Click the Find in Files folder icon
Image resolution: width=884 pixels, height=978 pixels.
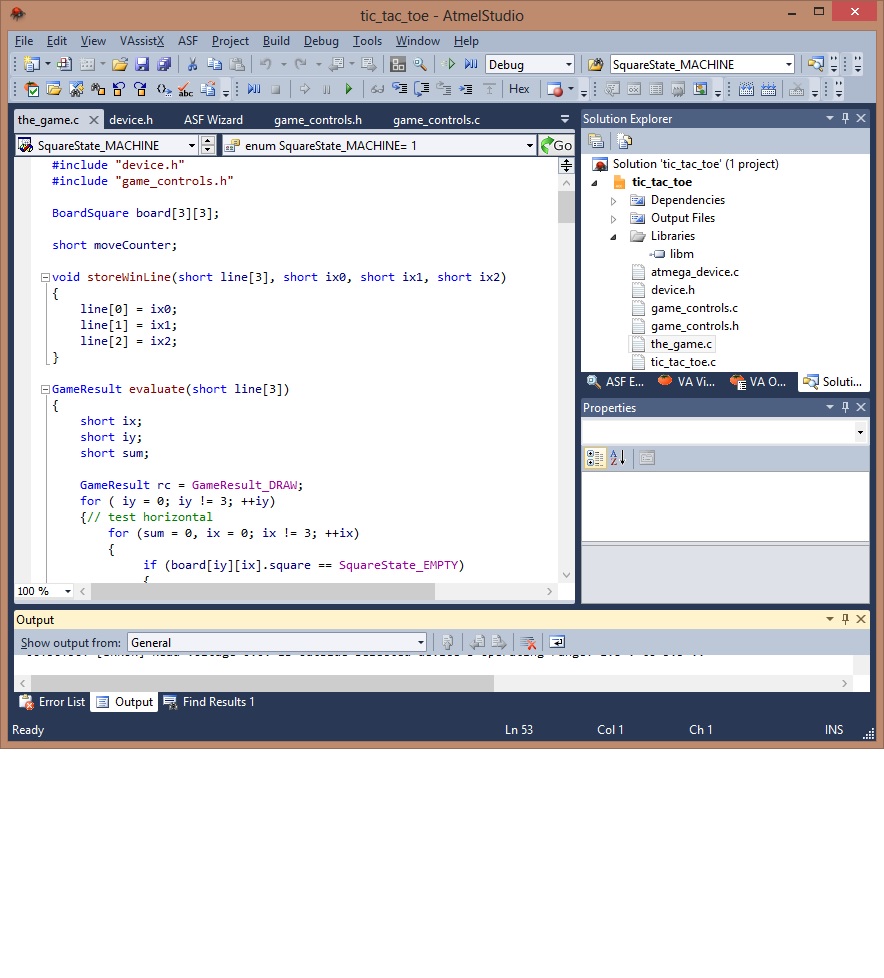pos(596,64)
